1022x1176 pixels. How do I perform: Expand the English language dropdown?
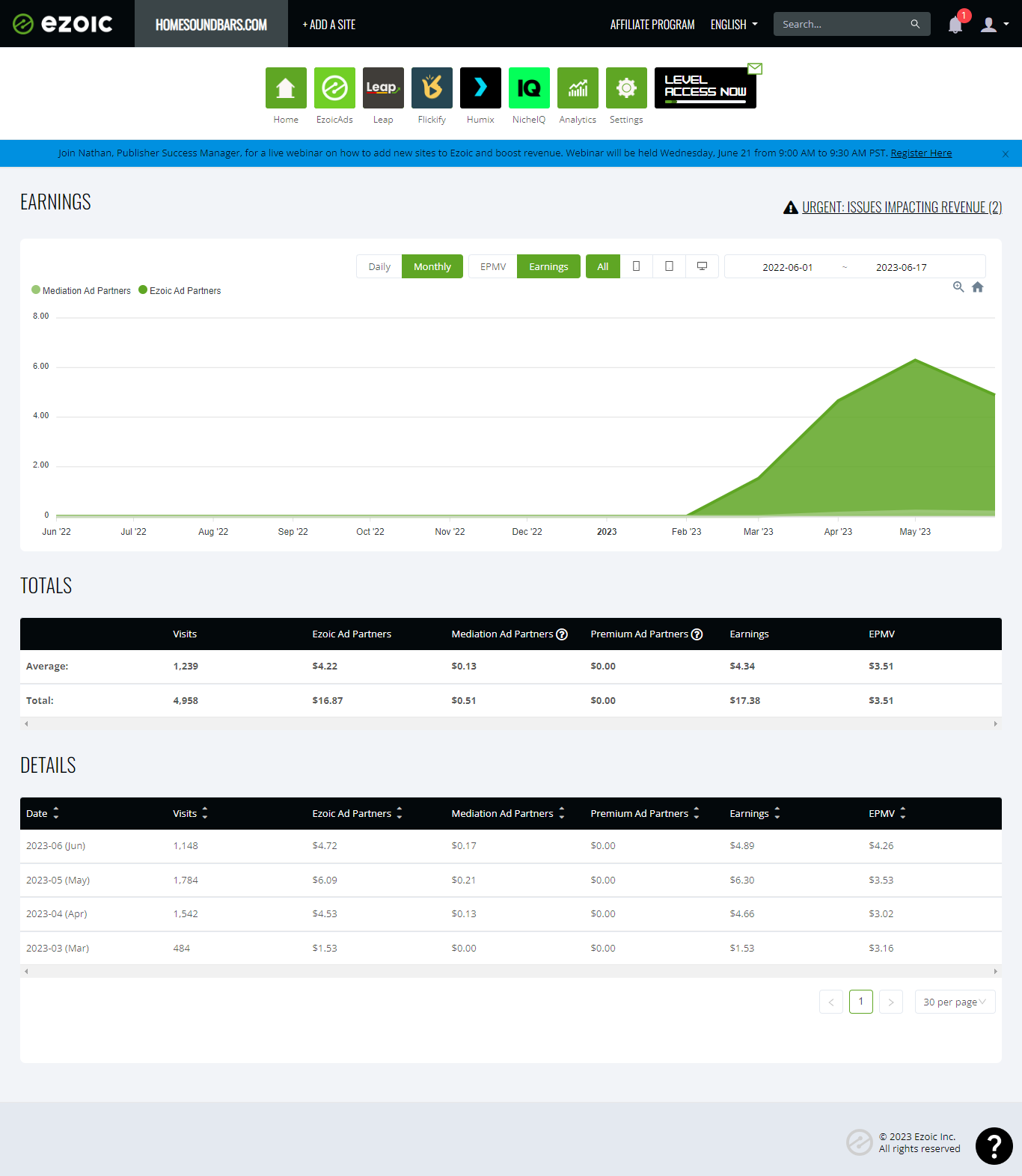tap(734, 25)
